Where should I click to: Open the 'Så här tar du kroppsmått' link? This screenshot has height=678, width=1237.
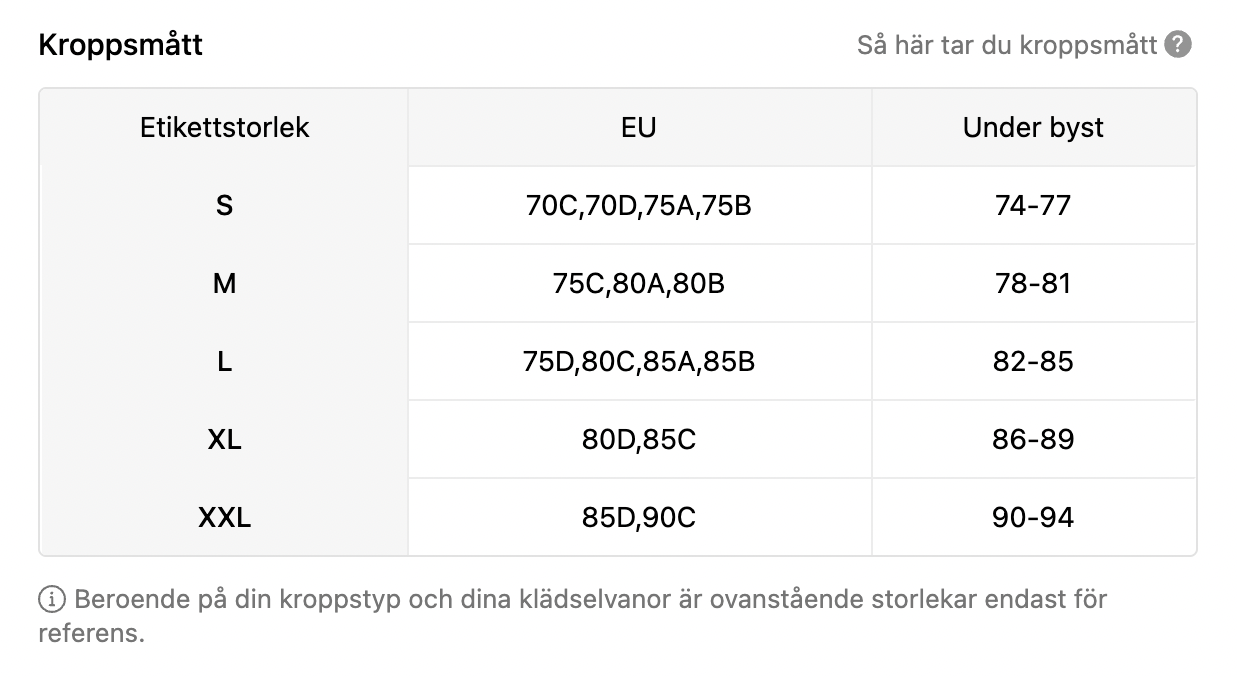[x=1006, y=45]
